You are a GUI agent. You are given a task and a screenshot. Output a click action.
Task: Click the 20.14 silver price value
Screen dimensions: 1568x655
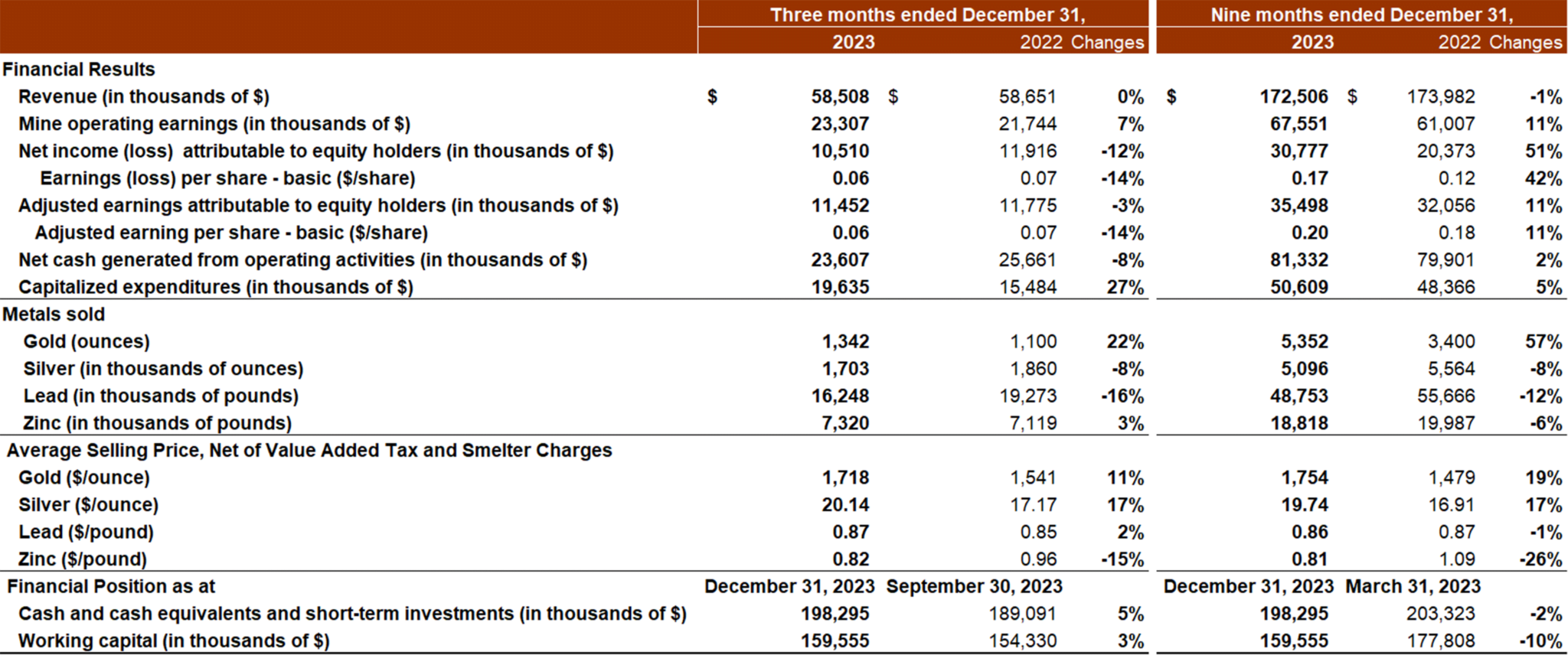844,505
